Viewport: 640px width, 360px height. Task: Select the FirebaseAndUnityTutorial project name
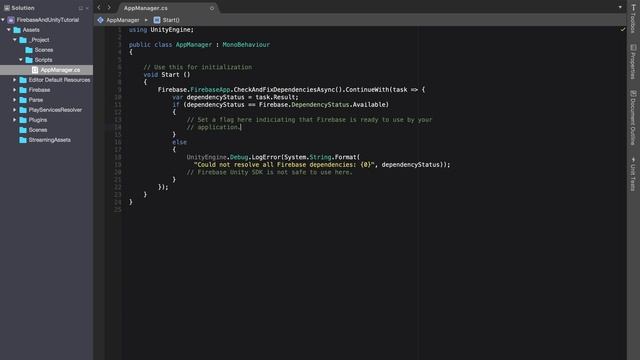[x=48, y=20]
